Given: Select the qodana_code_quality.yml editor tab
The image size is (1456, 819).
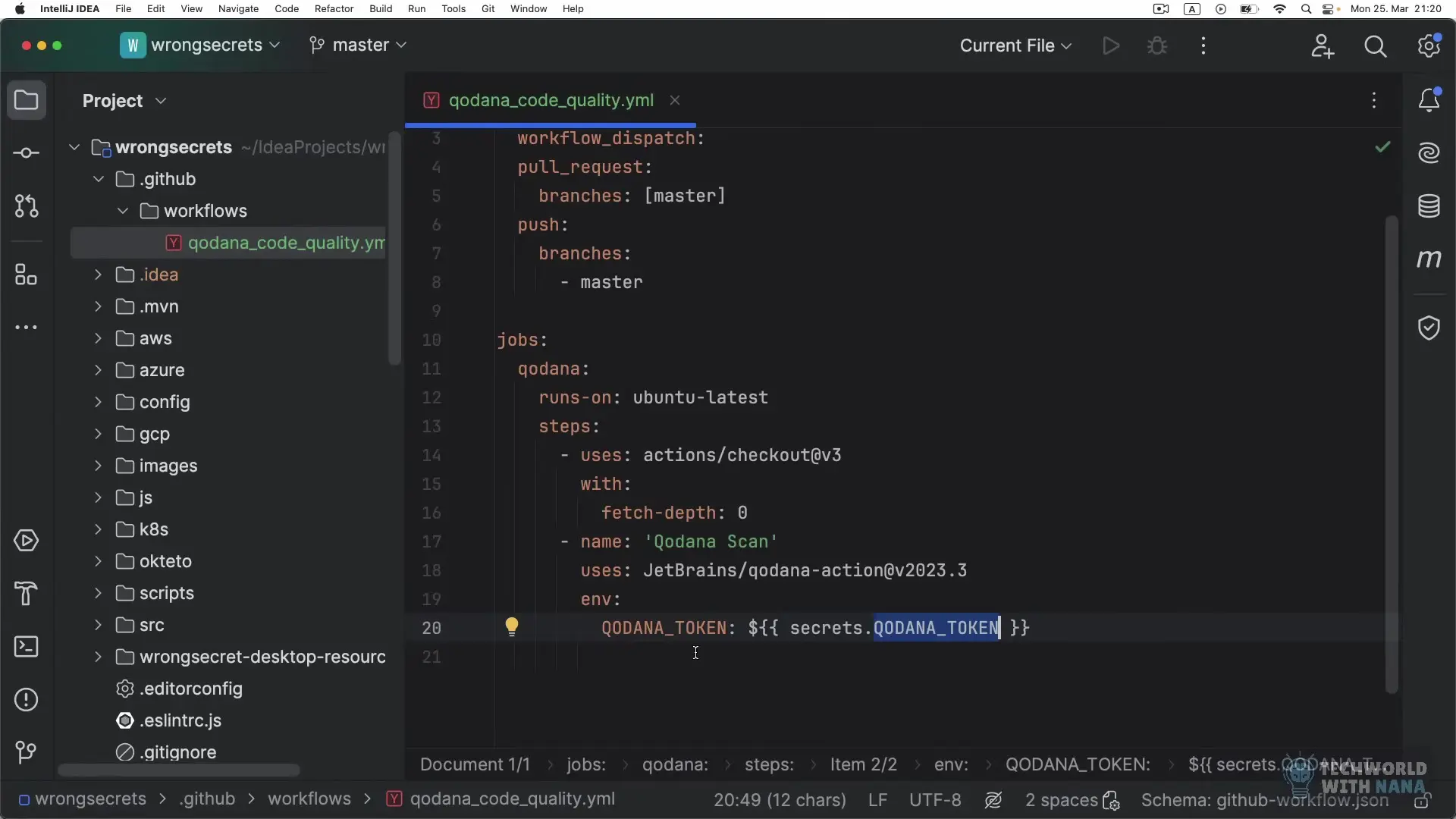Looking at the screenshot, I should [551, 100].
